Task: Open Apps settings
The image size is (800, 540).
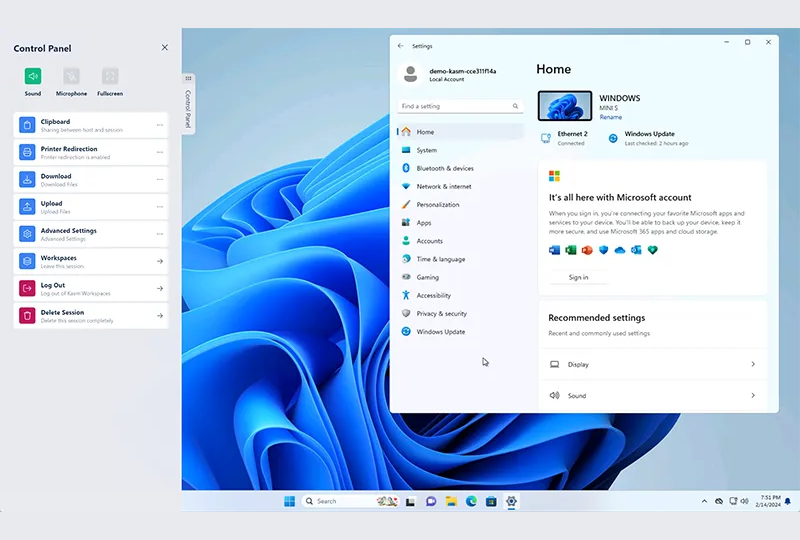Action: click(x=460, y=223)
